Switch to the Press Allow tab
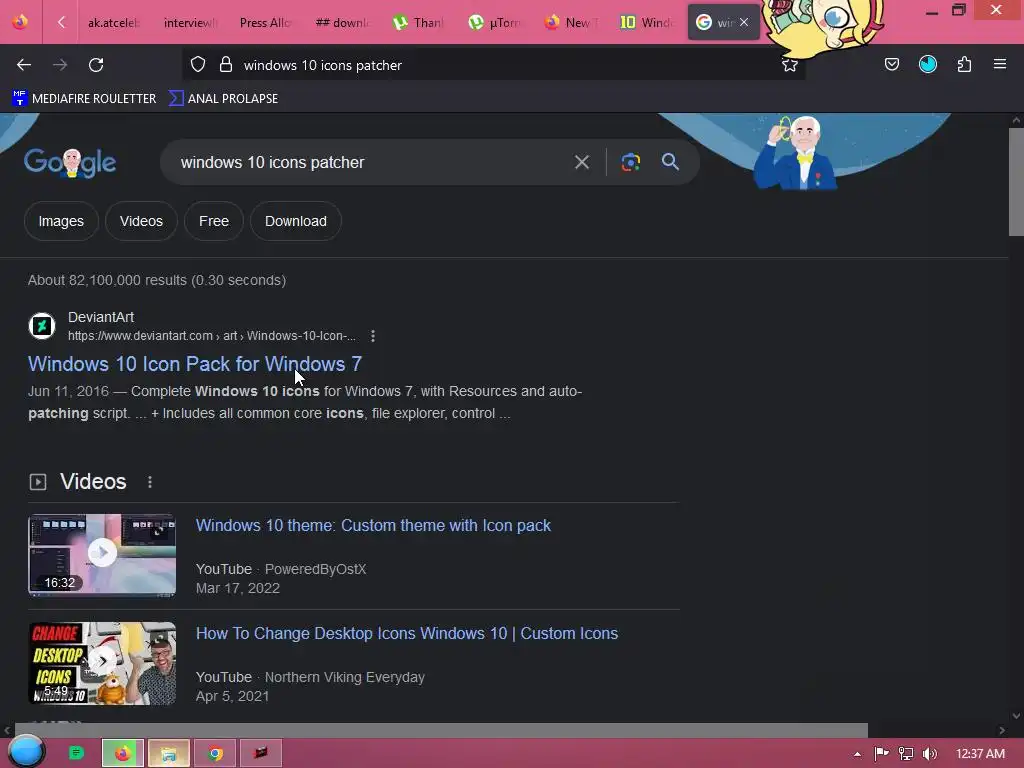 [265, 22]
